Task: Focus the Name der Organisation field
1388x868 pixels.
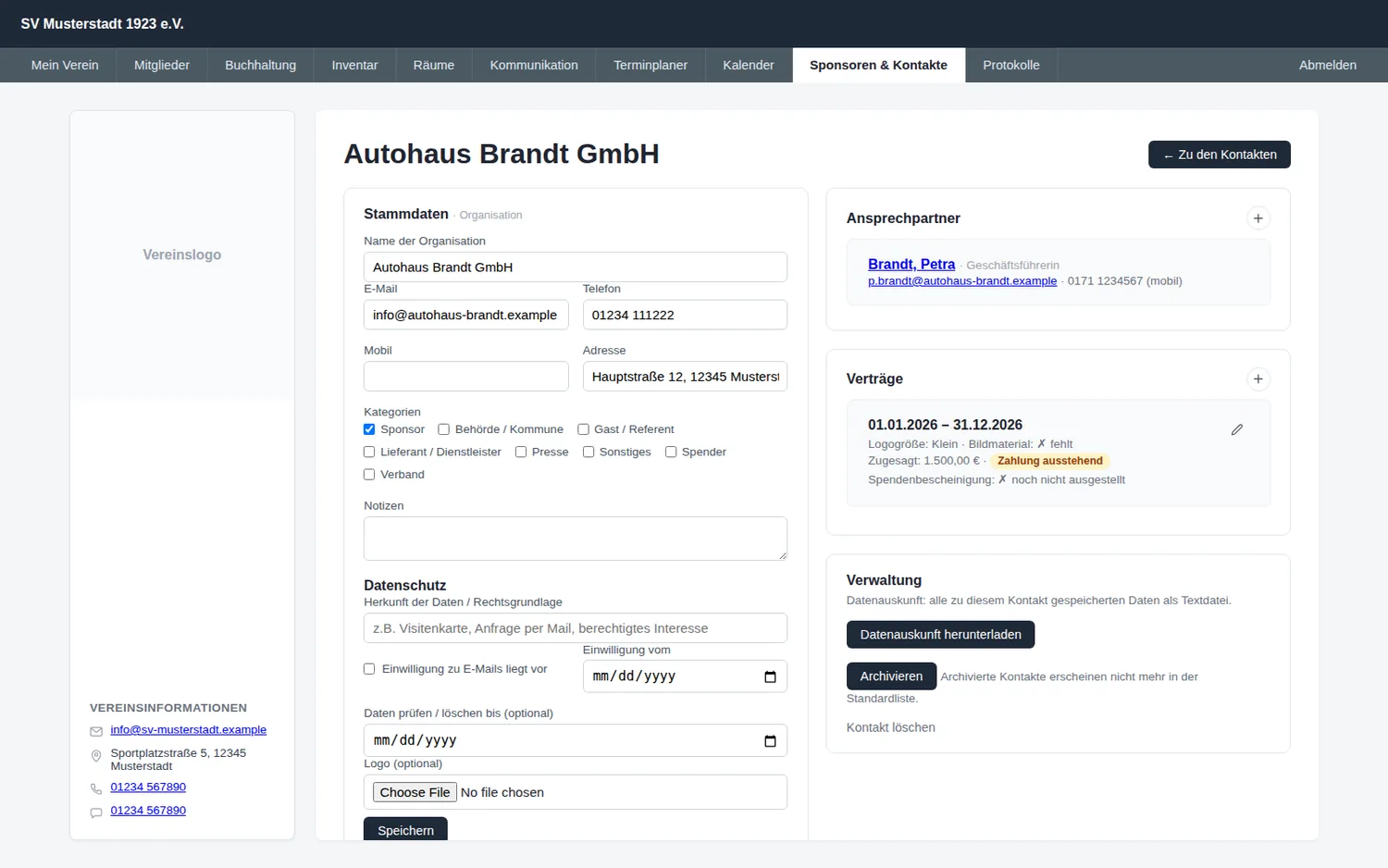Action: (x=576, y=267)
